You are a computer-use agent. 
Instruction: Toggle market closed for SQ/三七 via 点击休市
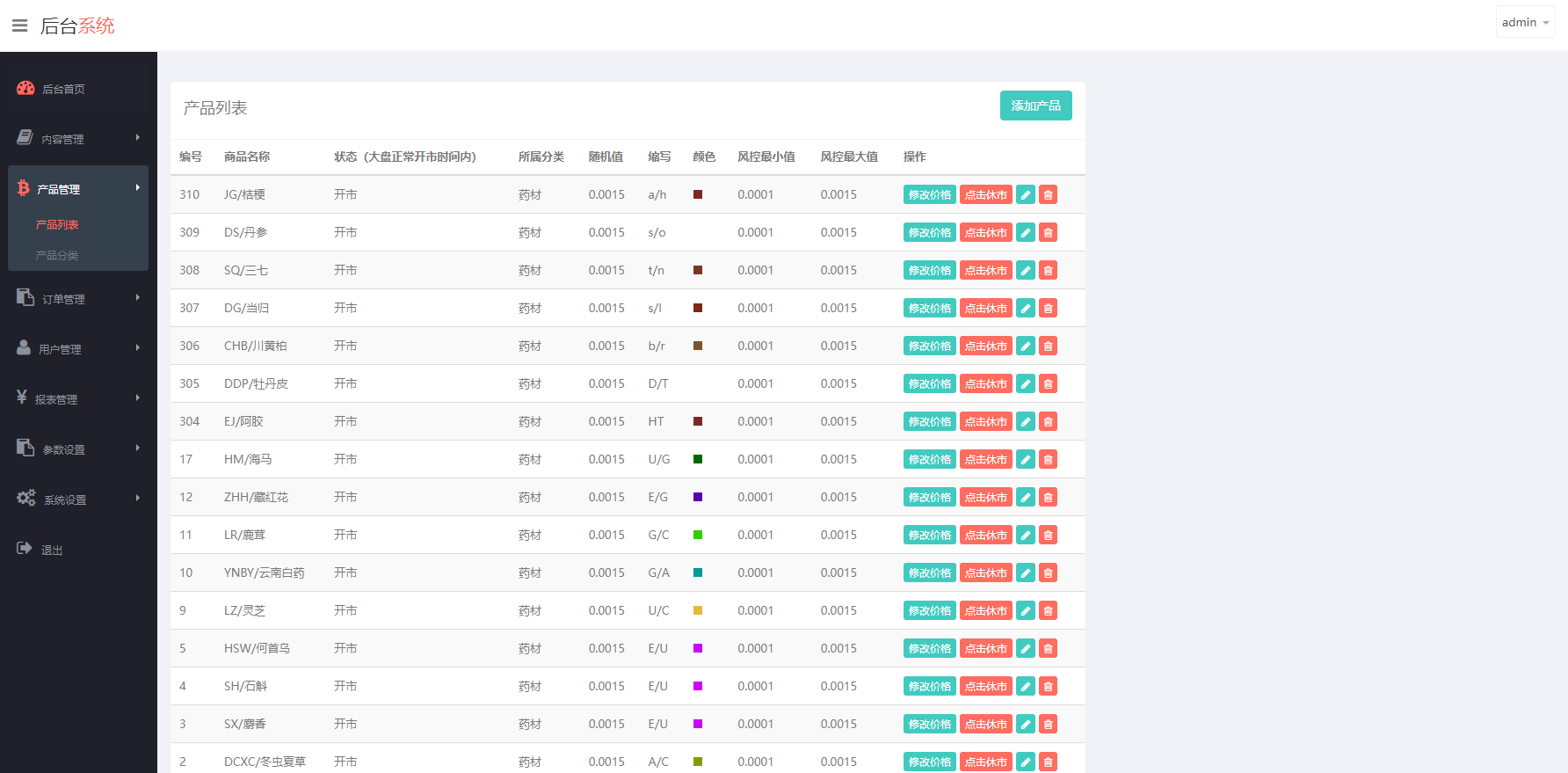coord(985,270)
